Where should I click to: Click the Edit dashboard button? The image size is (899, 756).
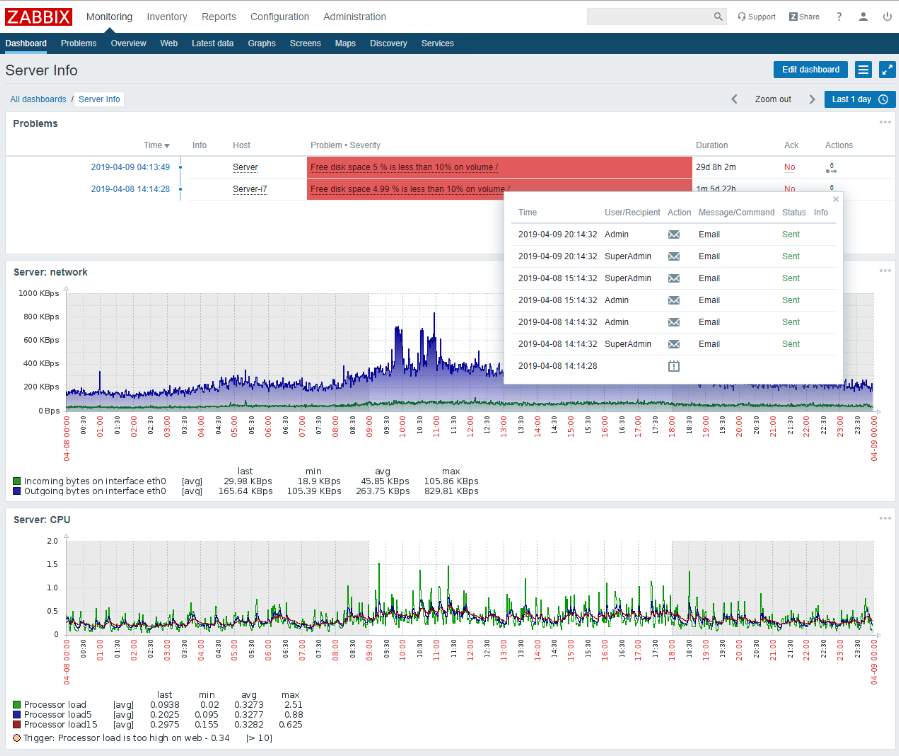(x=810, y=69)
